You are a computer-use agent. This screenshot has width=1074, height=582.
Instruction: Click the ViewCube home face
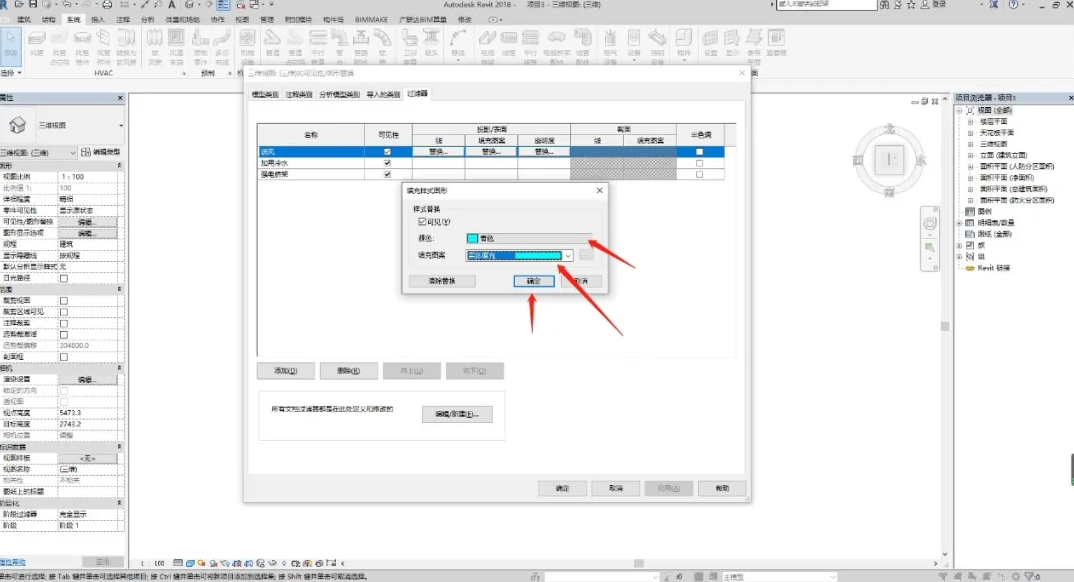[x=889, y=160]
